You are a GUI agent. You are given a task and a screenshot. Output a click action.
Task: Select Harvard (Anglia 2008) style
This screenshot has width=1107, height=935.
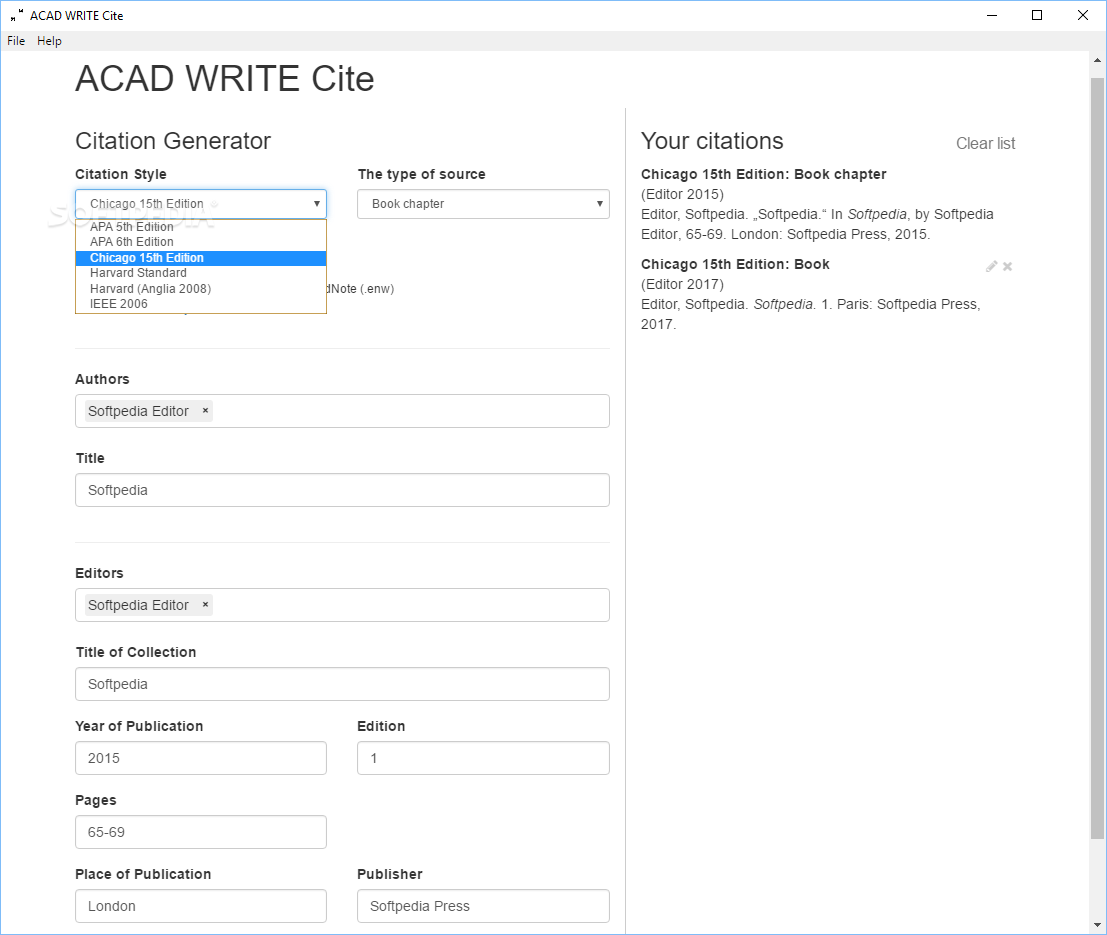[150, 289]
